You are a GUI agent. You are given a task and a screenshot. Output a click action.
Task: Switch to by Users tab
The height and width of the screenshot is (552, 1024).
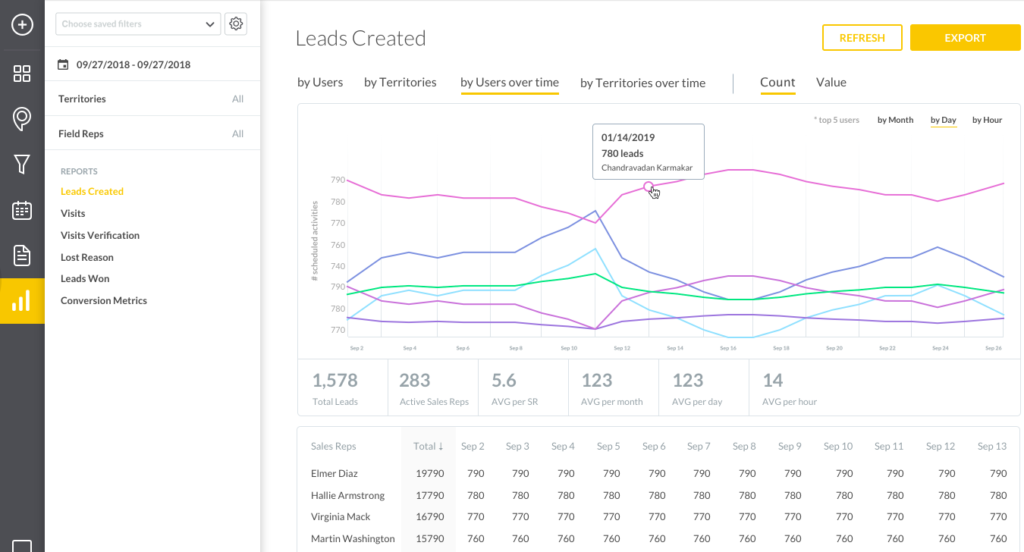(x=320, y=82)
